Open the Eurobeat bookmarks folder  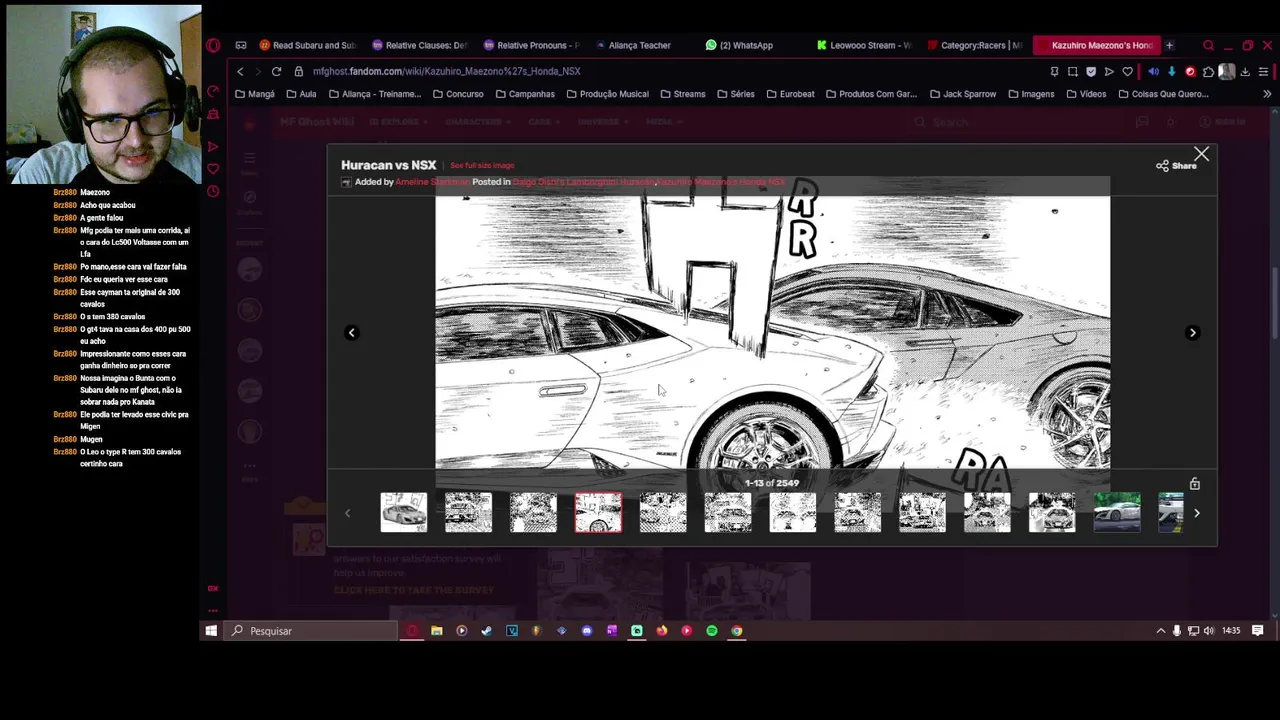(789, 94)
